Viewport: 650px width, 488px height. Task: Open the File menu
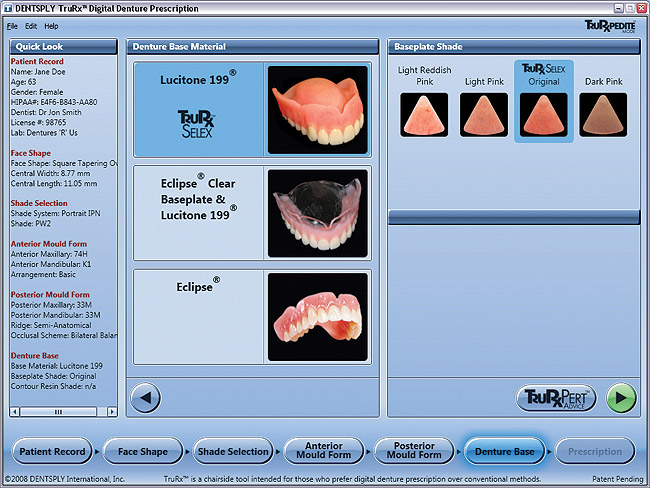(x=12, y=26)
